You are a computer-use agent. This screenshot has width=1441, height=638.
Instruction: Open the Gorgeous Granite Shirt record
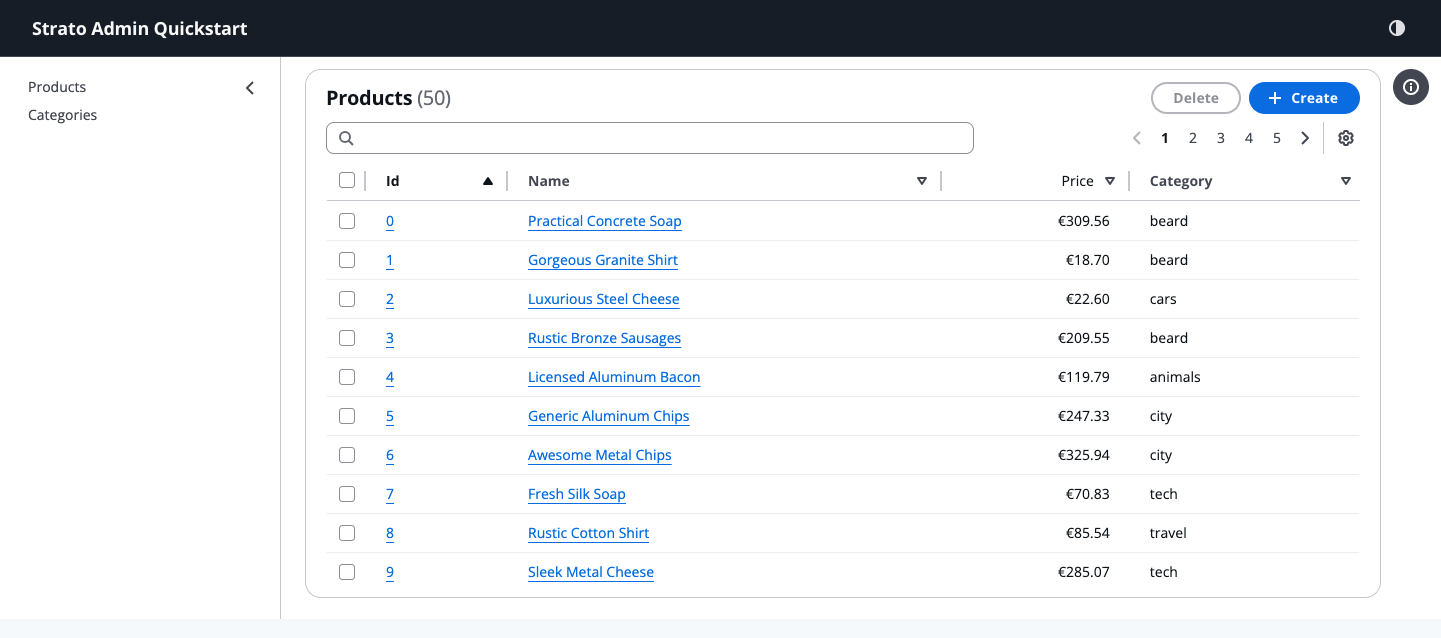pos(602,260)
